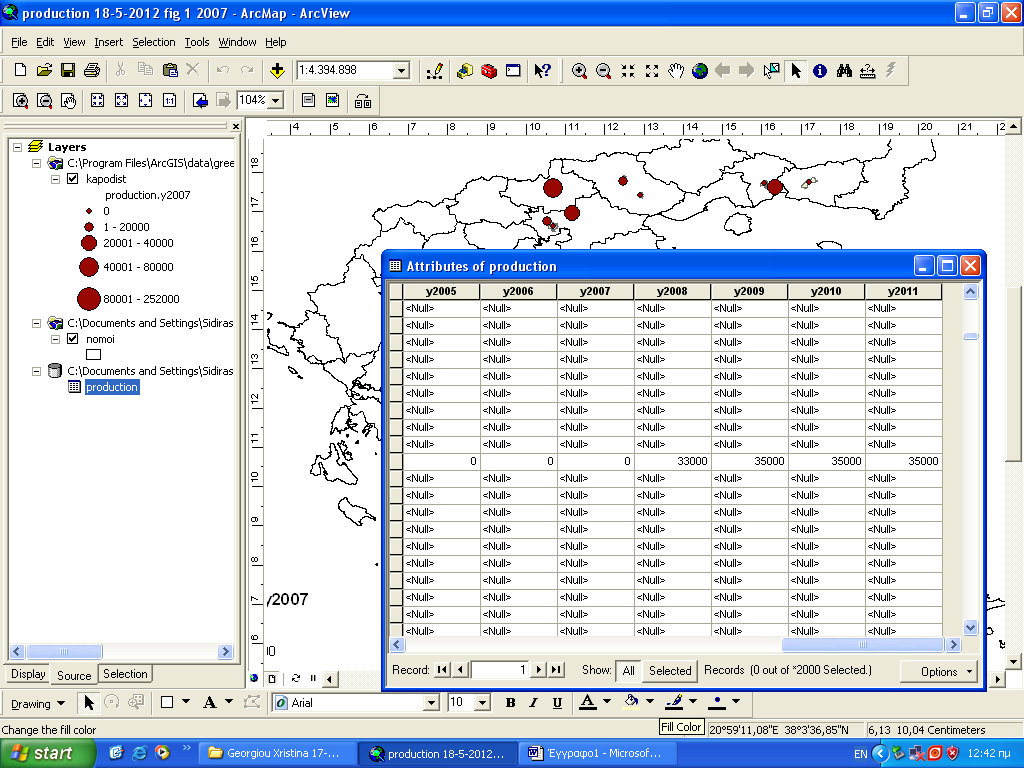Image resolution: width=1024 pixels, height=768 pixels.
Task: Click the What's This help icon
Action: pyautogui.click(x=542, y=71)
